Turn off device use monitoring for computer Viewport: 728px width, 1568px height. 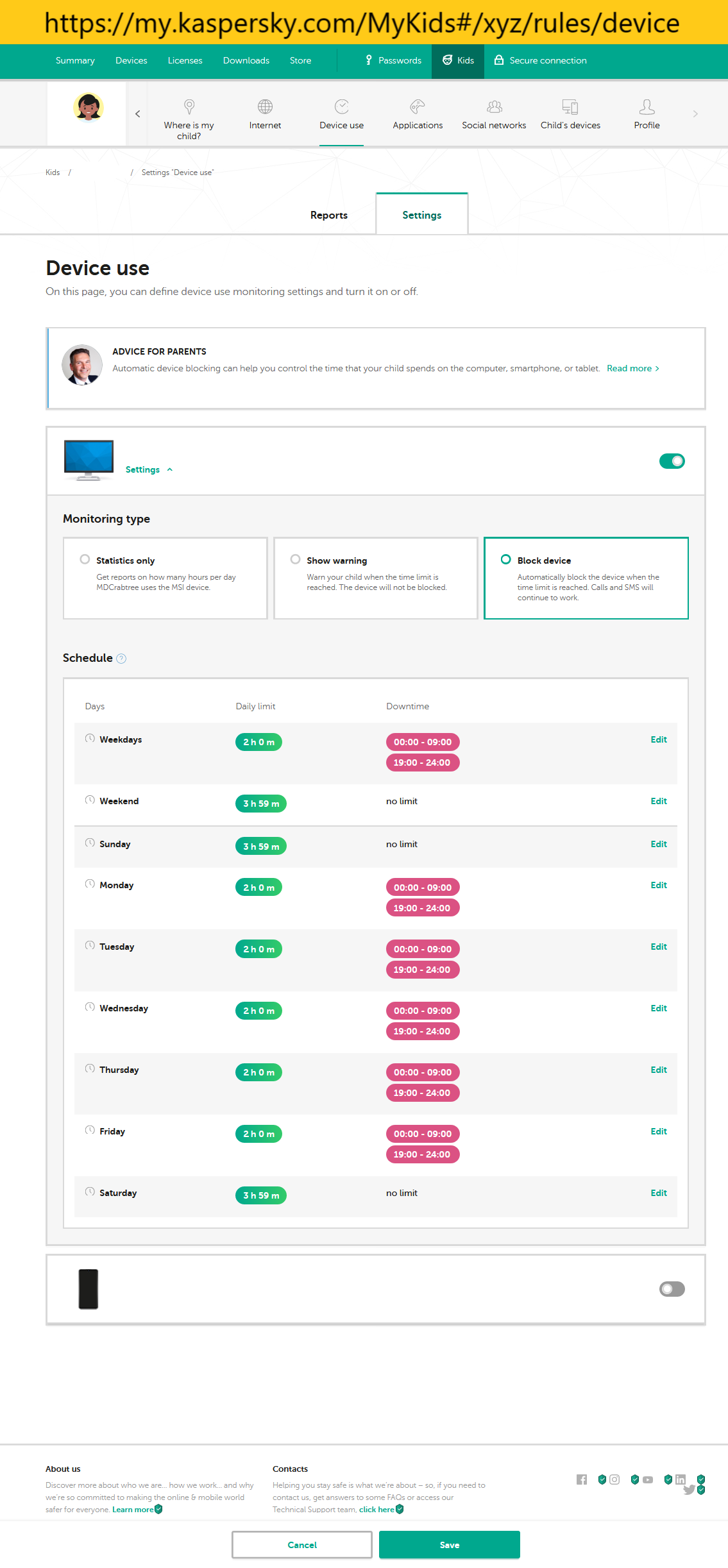(x=672, y=461)
